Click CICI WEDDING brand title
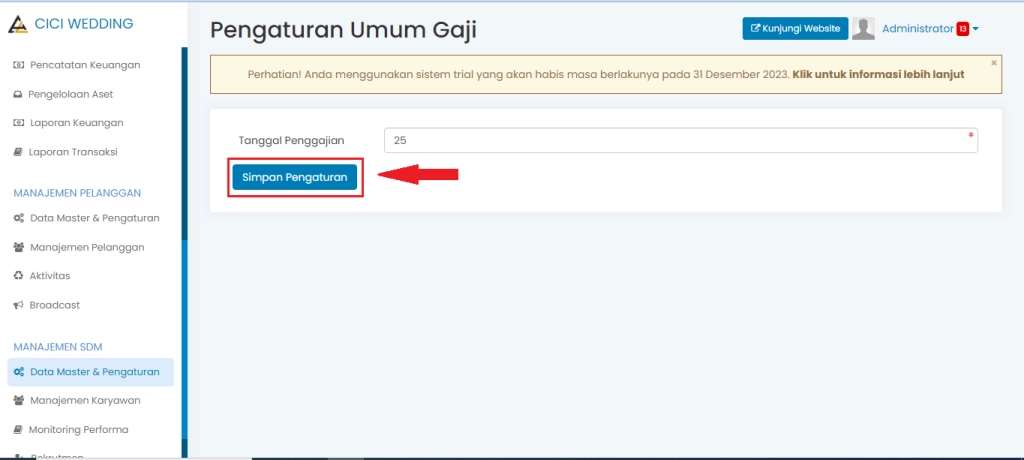Screen dimensions: 1024x460 coord(84,24)
